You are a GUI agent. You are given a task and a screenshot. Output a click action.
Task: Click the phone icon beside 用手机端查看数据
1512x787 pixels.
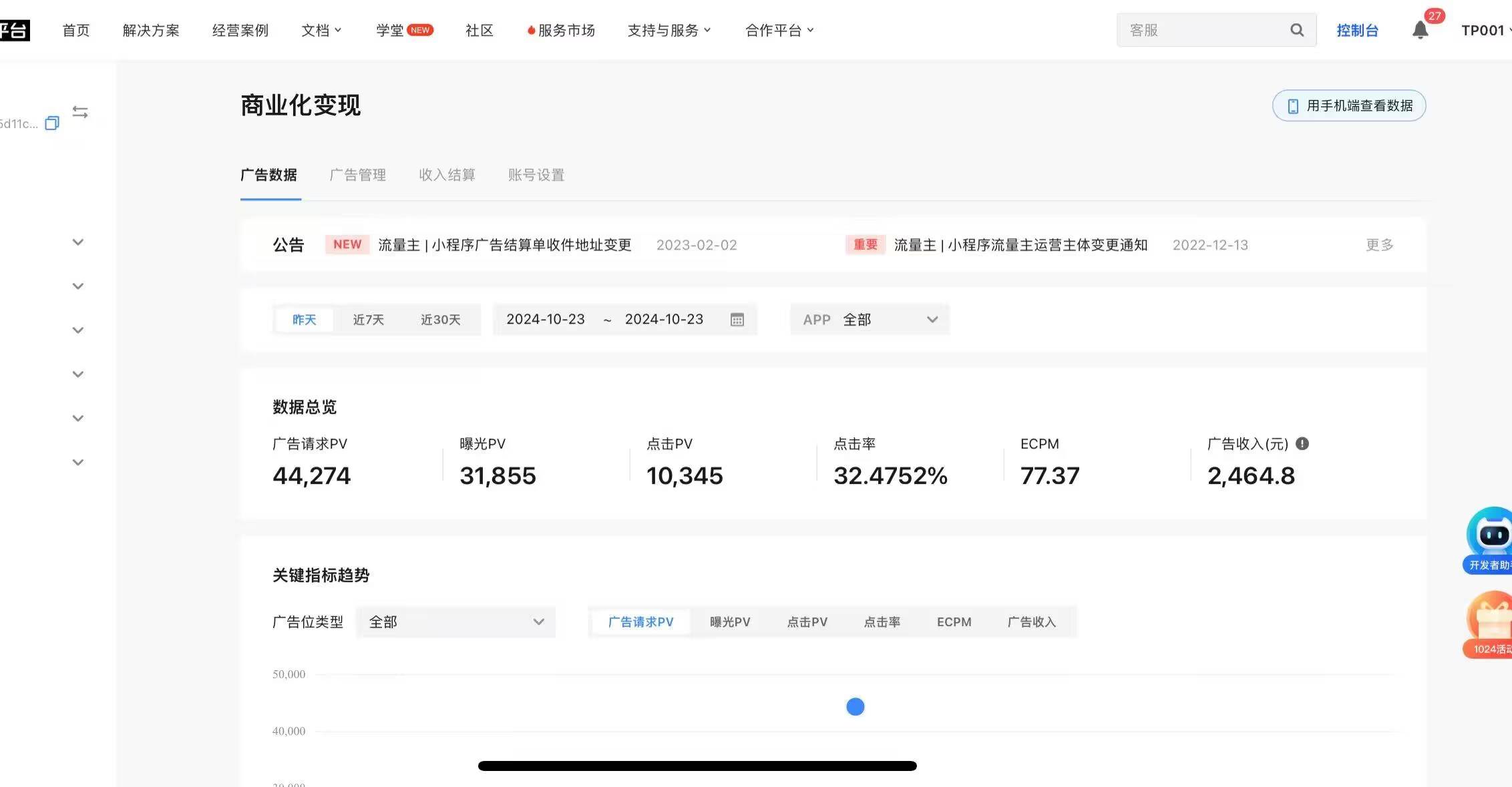point(1292,105)
